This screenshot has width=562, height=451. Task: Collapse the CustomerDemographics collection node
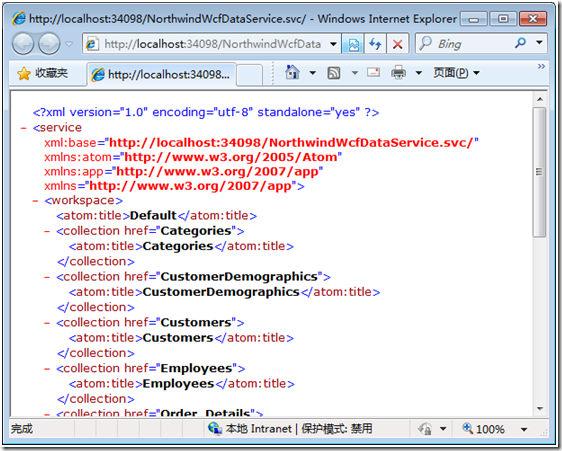47,277
